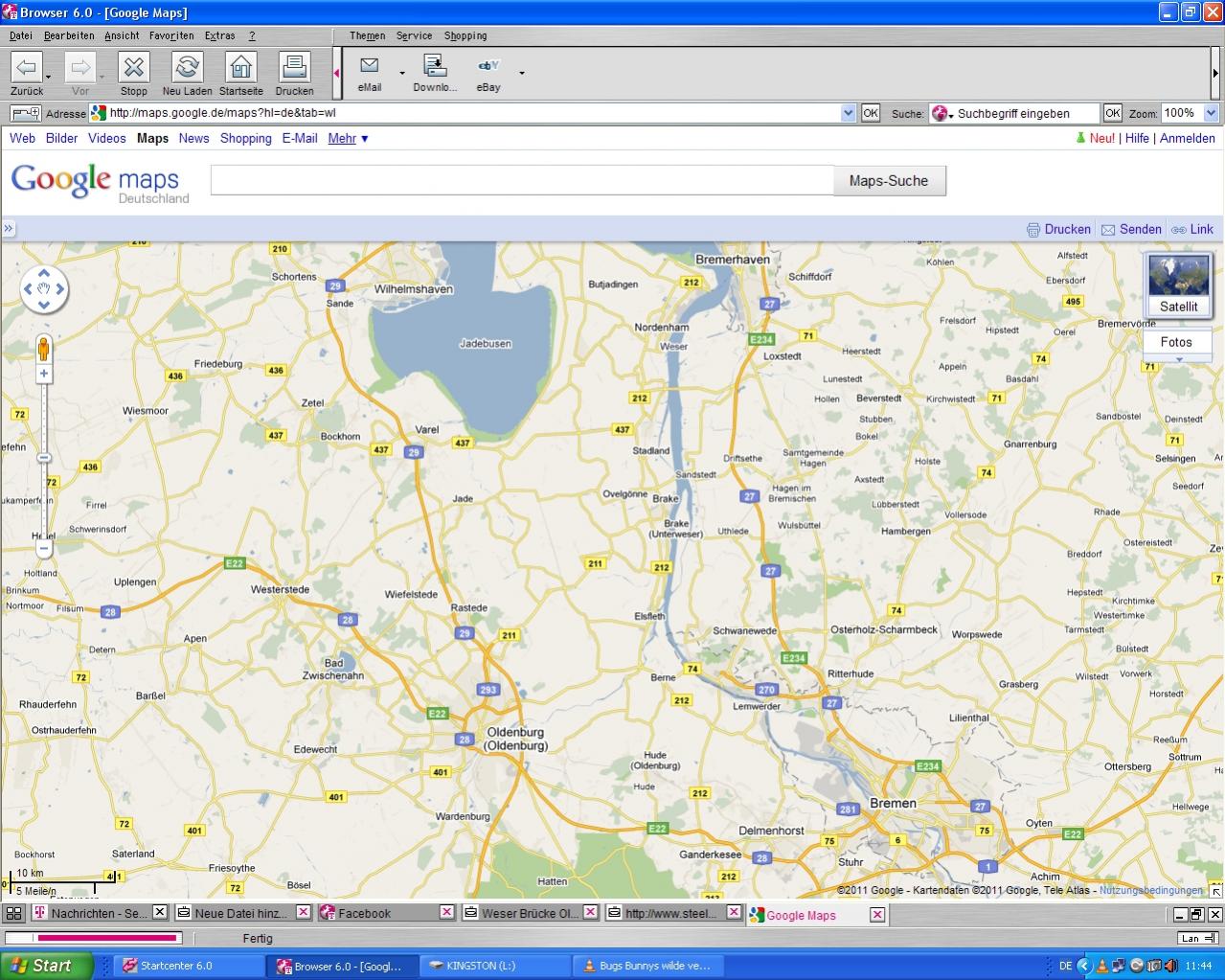Click the Street View pegman icon

click(x=44, y=348)
